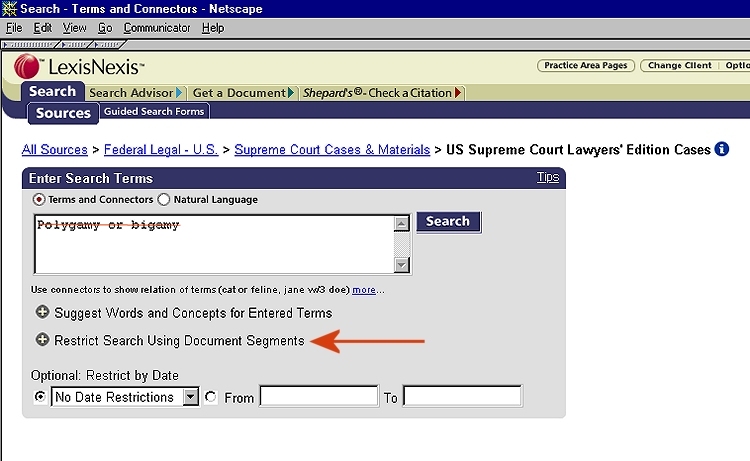Select the Natural Language radio button
The image size is (750, 461).
click(x=164, y=199)
